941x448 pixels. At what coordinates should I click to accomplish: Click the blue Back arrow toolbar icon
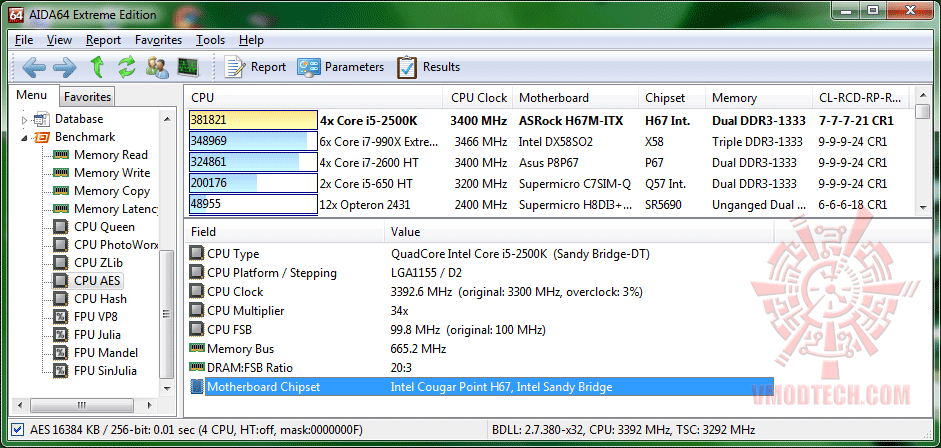coord(34,67)
